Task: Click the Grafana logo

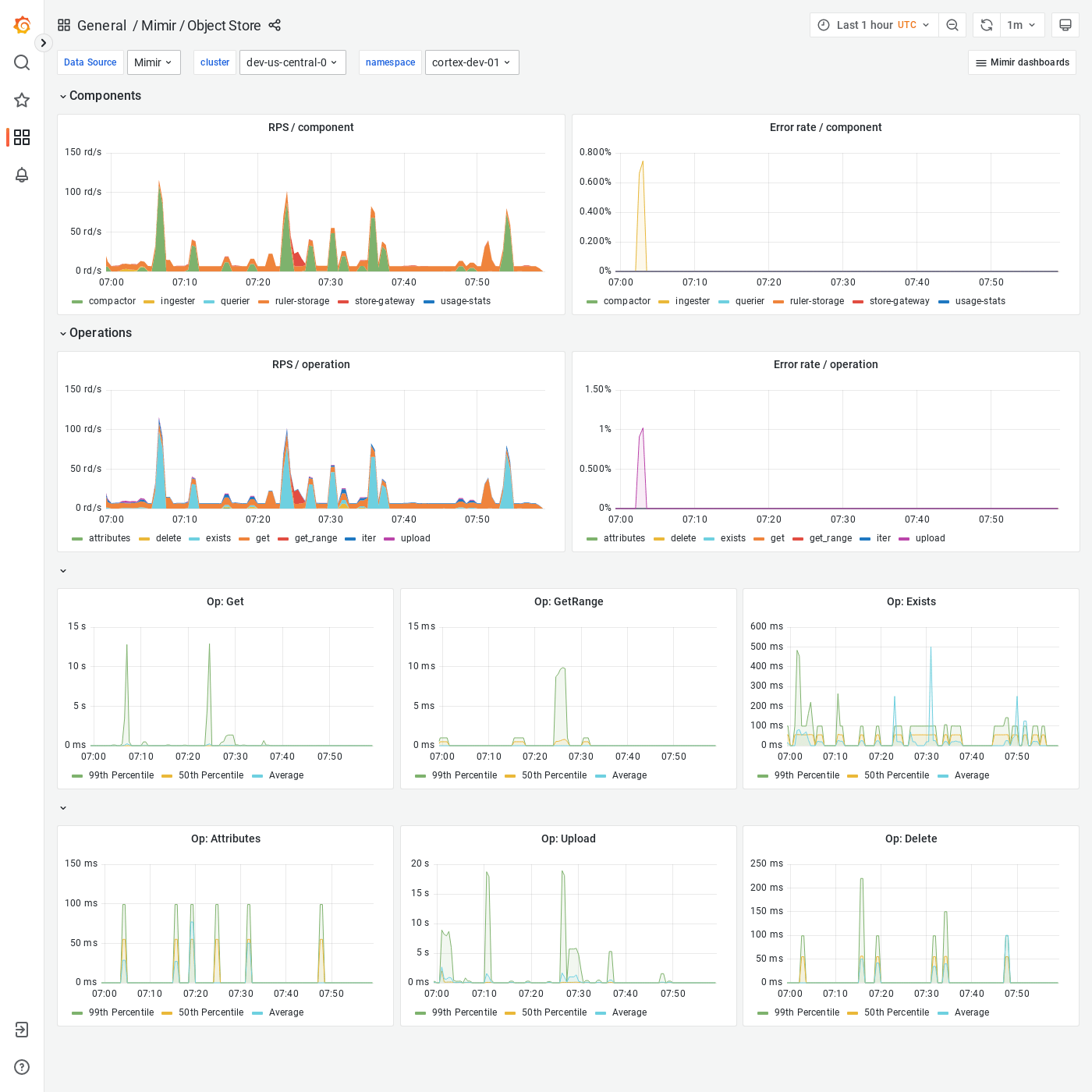Action: click(22, 25)
